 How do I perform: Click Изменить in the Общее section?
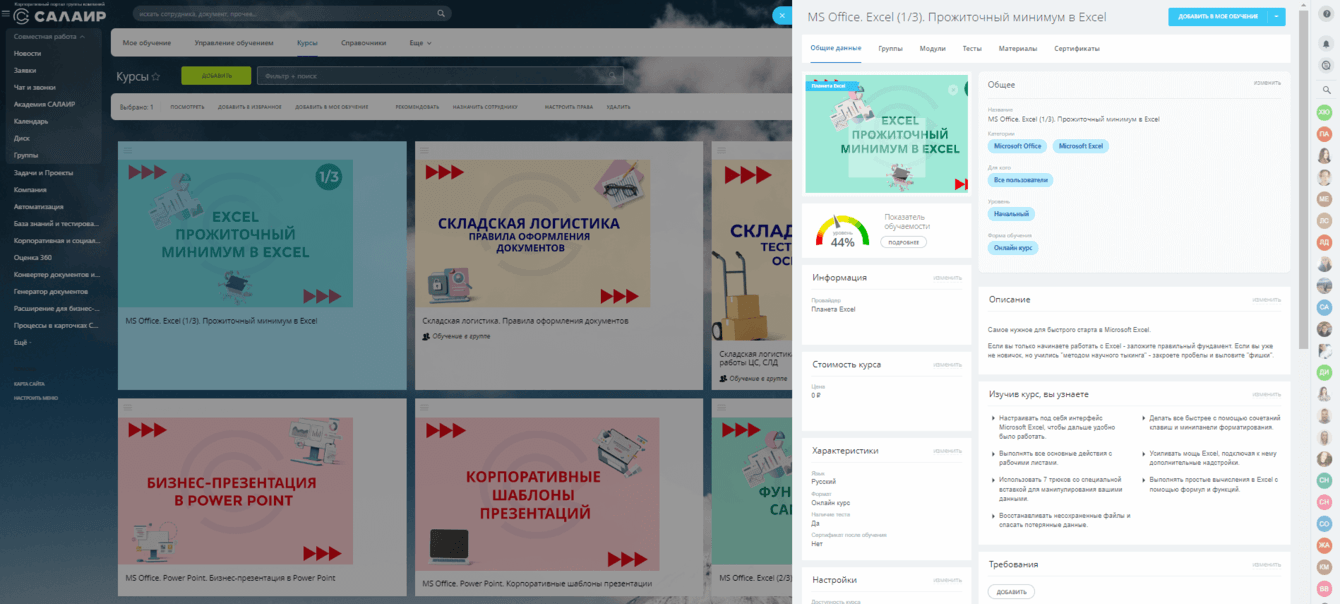click(x=1267, y=83)
